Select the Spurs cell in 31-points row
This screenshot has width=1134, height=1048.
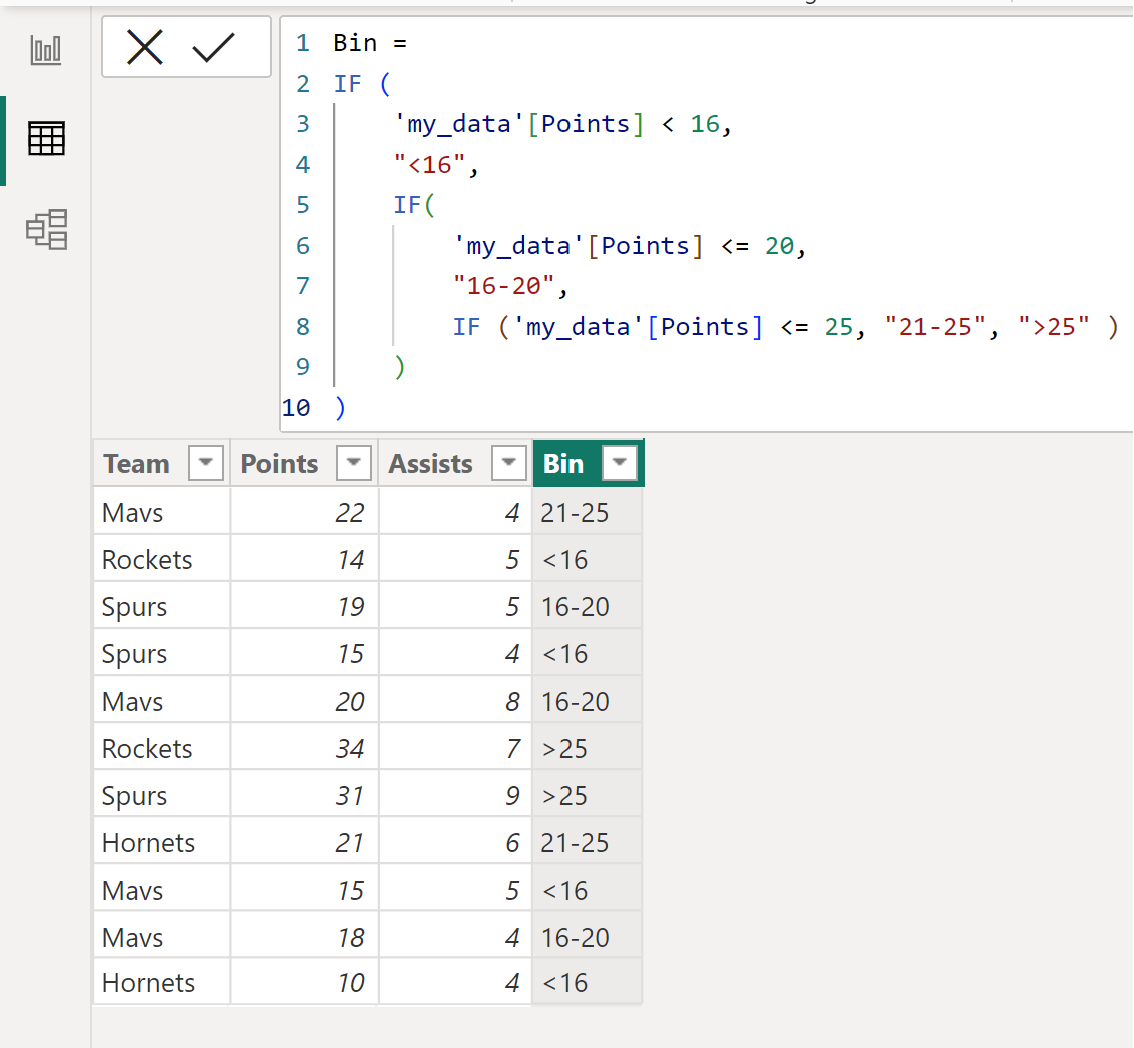[x=161, y=795]
